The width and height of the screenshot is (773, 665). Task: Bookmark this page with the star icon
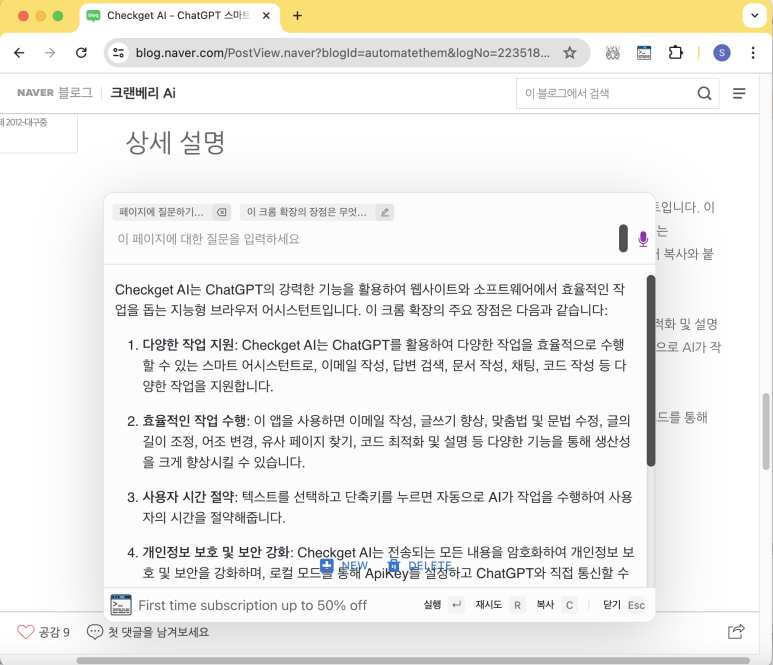pos(570,53)
